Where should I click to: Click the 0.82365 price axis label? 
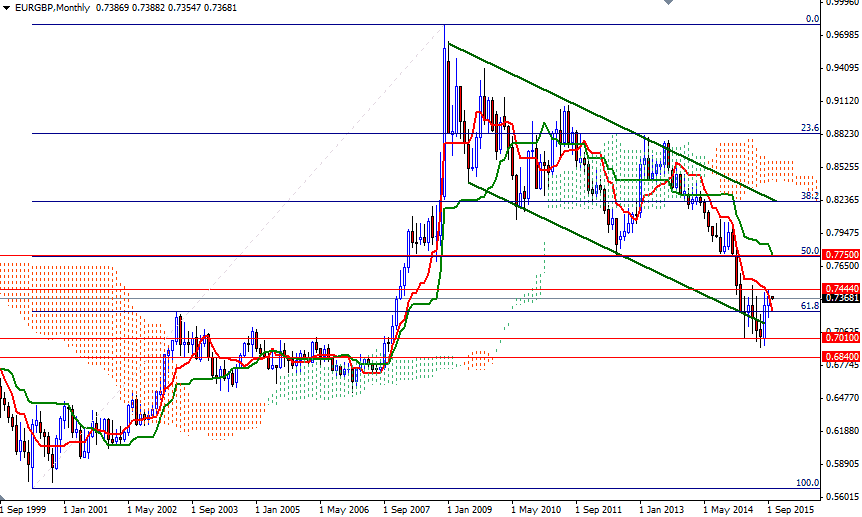coord(843,200)
